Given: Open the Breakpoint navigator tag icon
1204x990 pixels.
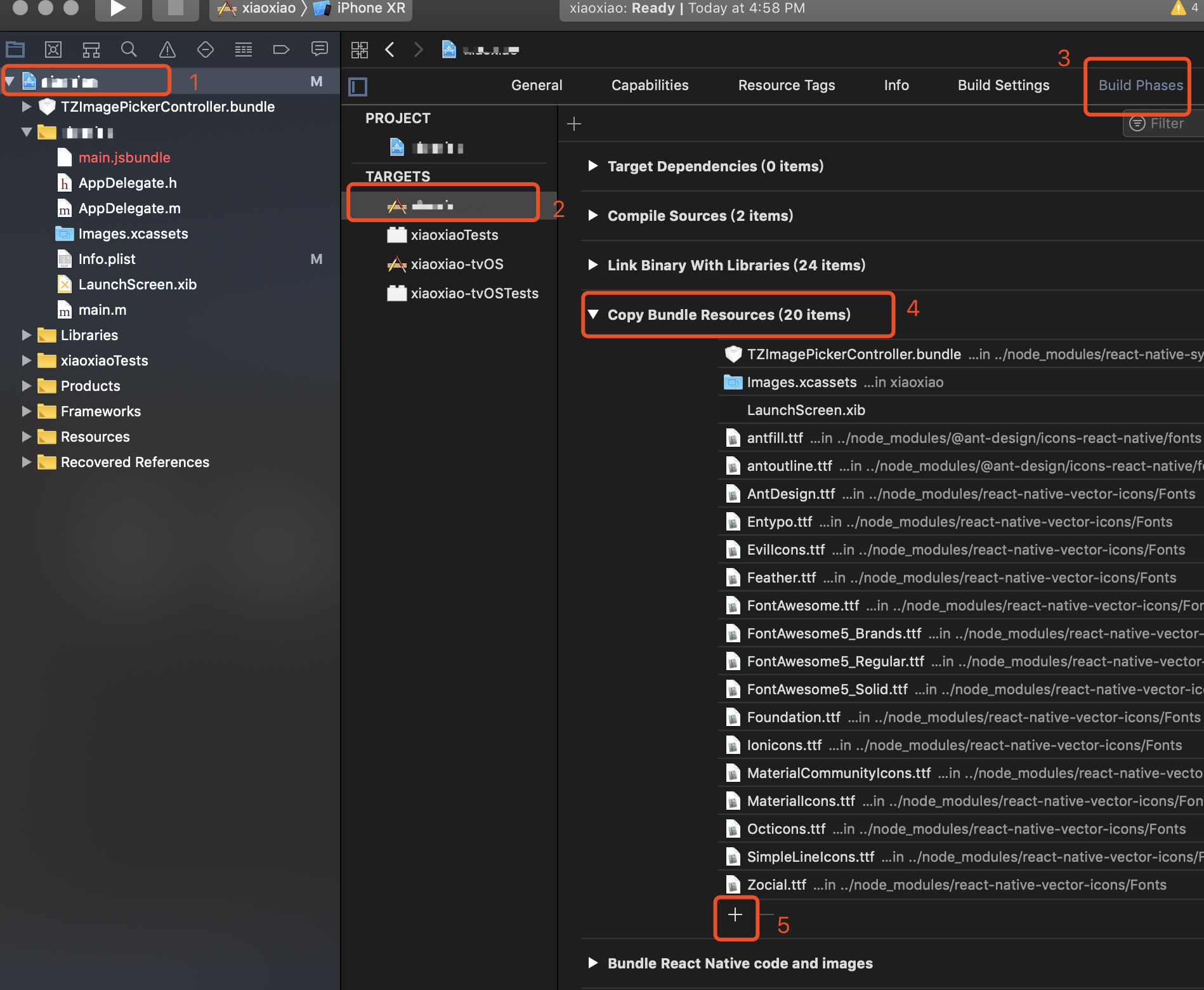Looking at the screenshot, I should (x=281, y=49).
